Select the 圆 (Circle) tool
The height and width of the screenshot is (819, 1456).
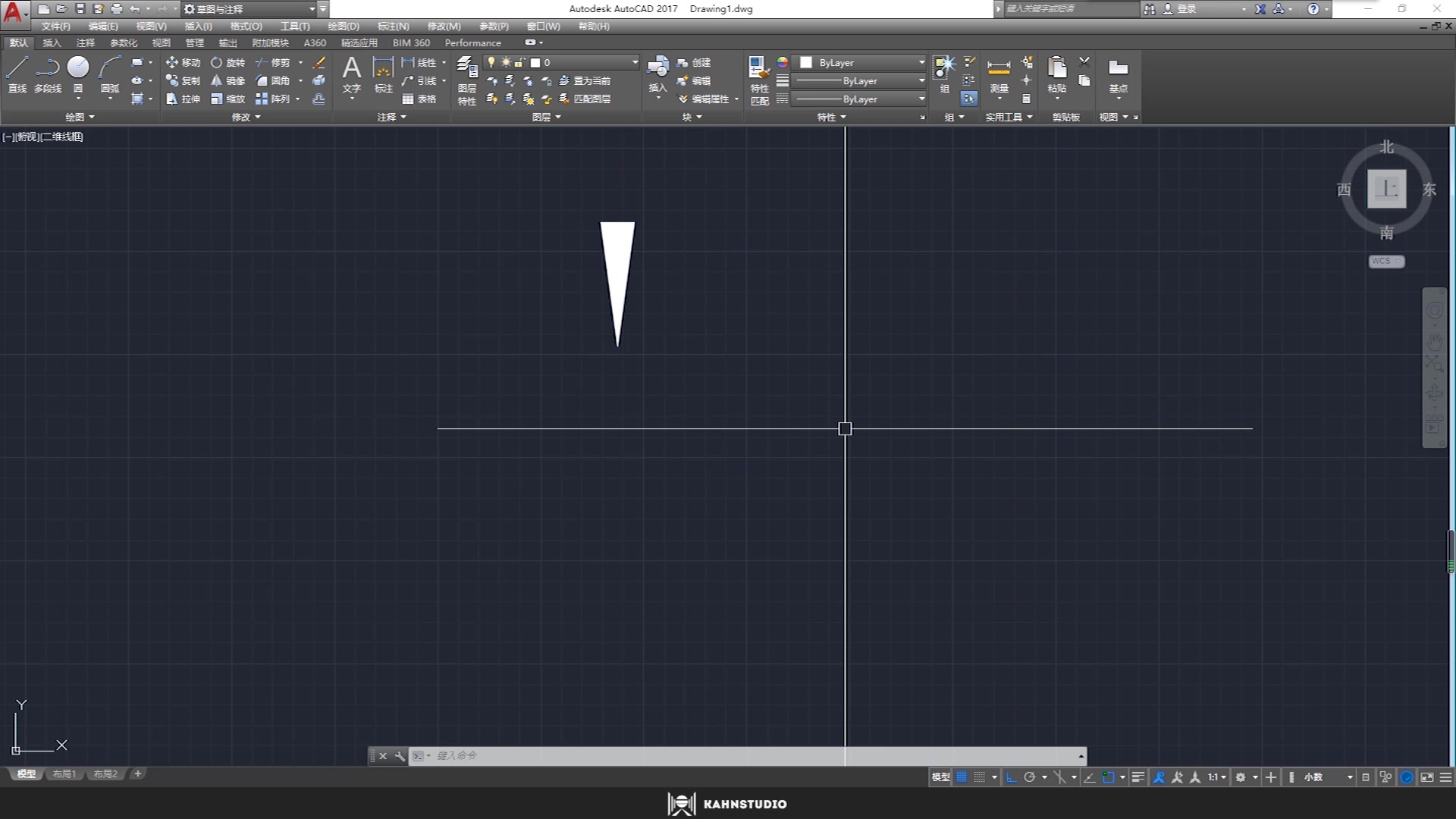(x=78, y=74)
